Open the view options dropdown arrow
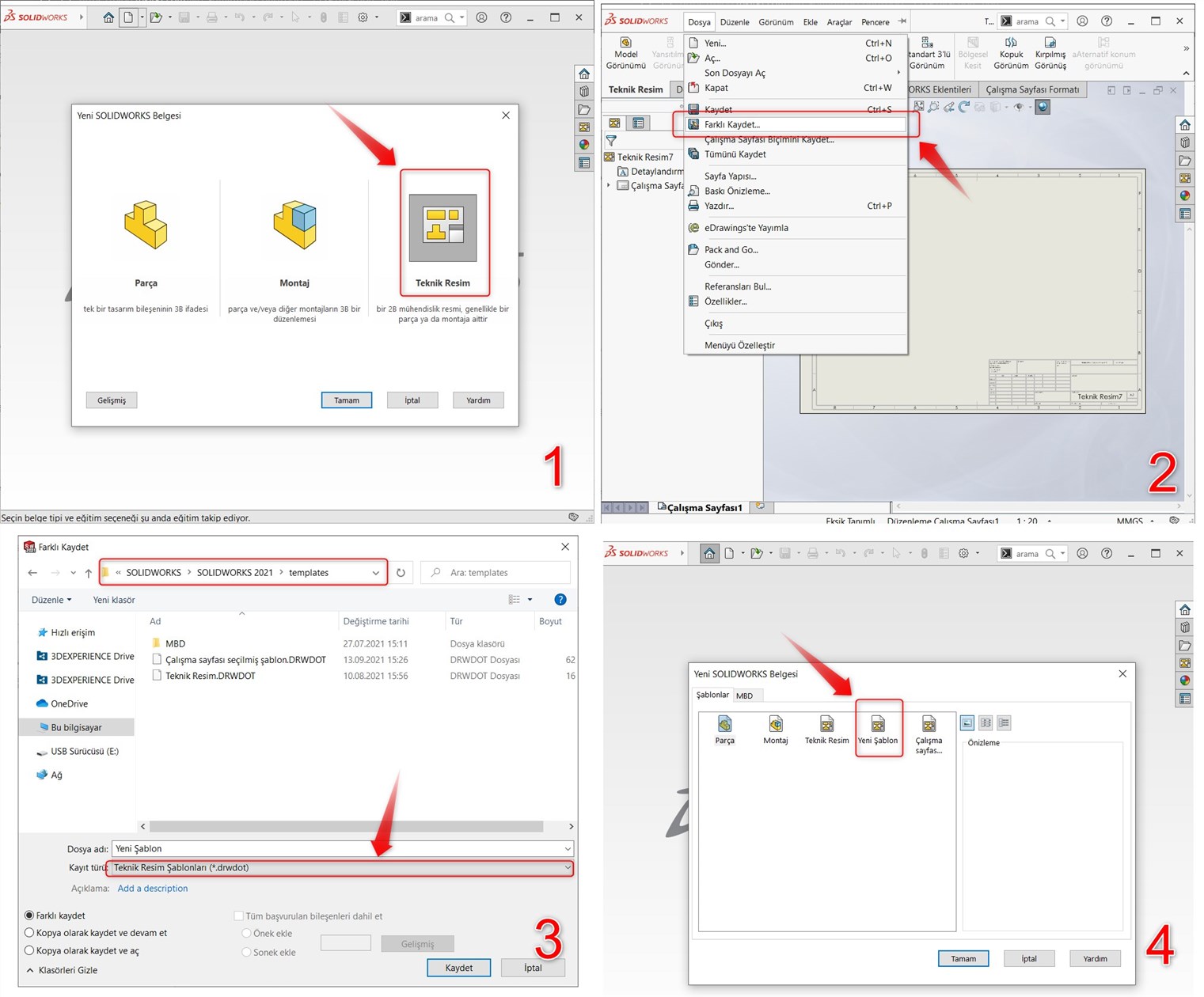1204x997 pixels. (530, 600)
